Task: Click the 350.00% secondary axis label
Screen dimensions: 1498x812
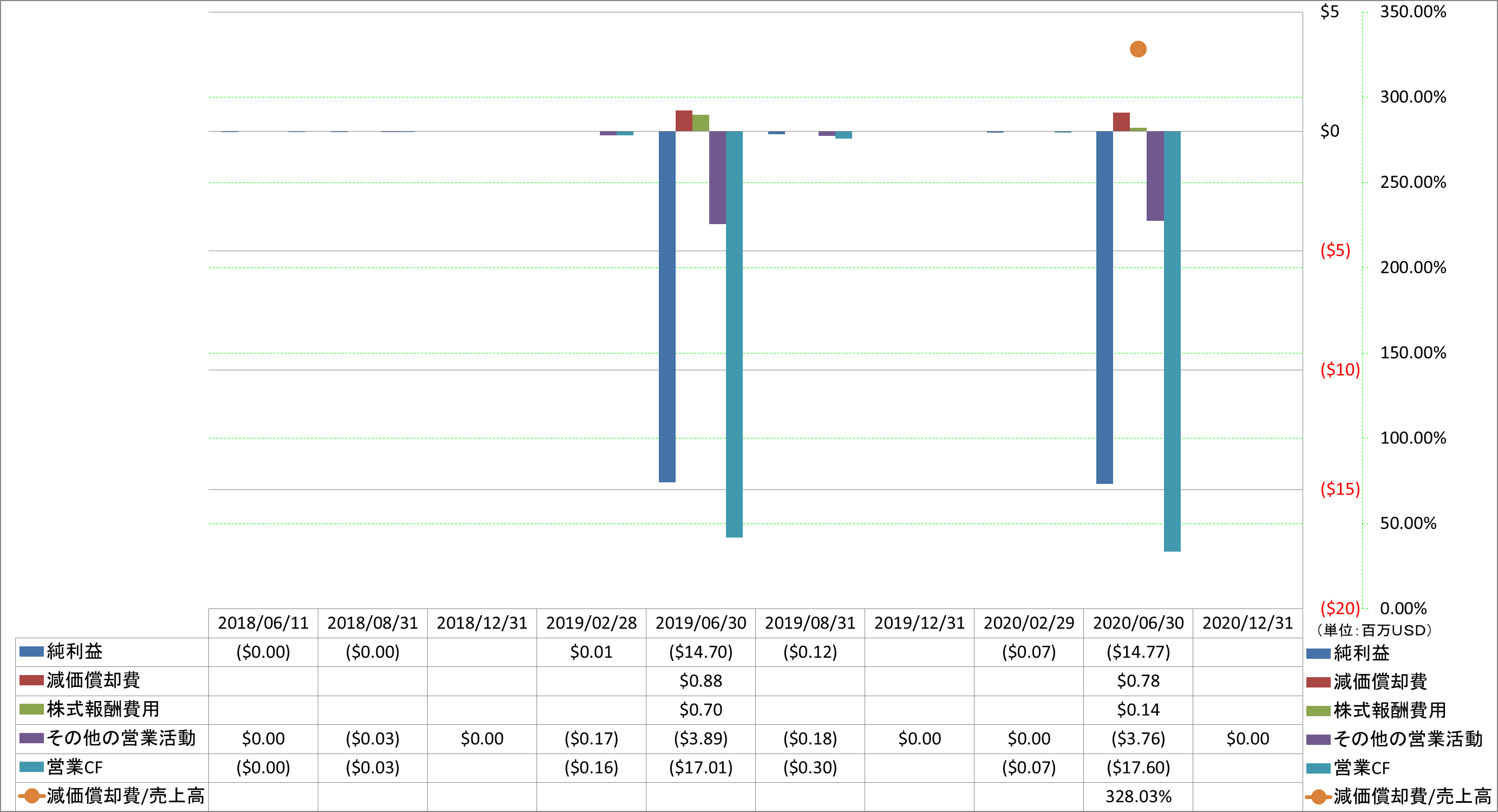Action: coord(1413,11)
